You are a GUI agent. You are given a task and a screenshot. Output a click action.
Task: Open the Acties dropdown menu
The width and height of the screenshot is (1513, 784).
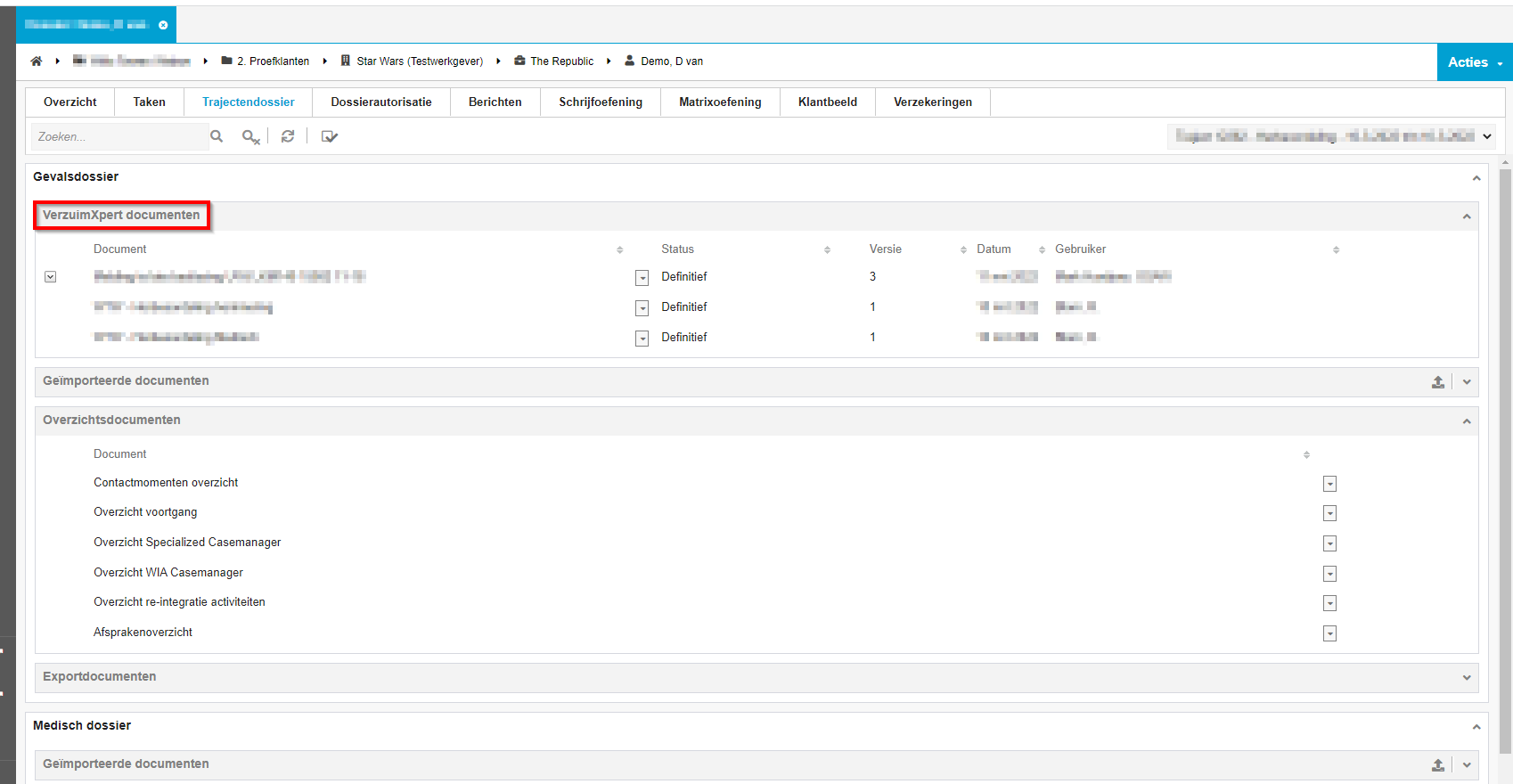[x=1474, y=62]
